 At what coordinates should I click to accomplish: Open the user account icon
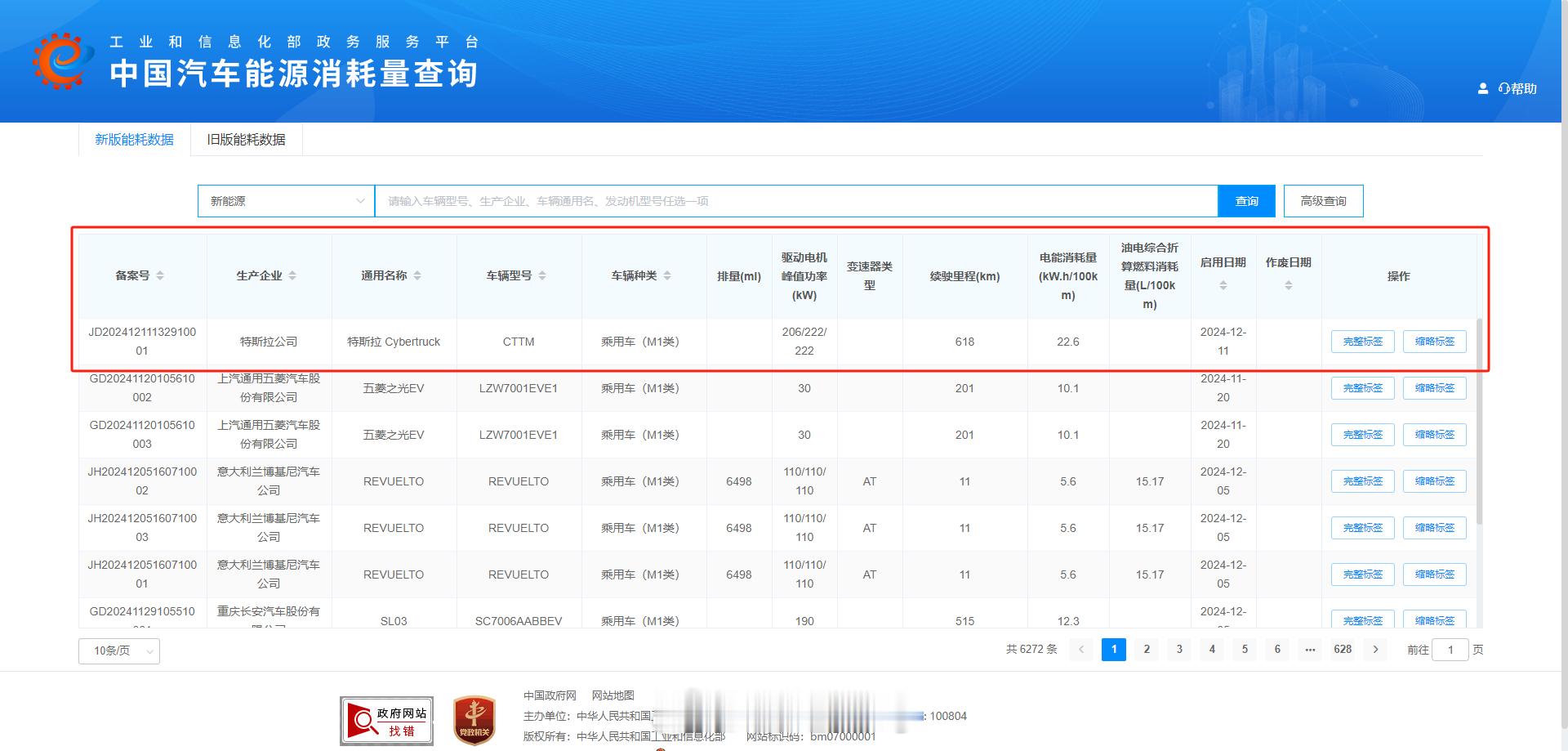[x=1482, y=88]
